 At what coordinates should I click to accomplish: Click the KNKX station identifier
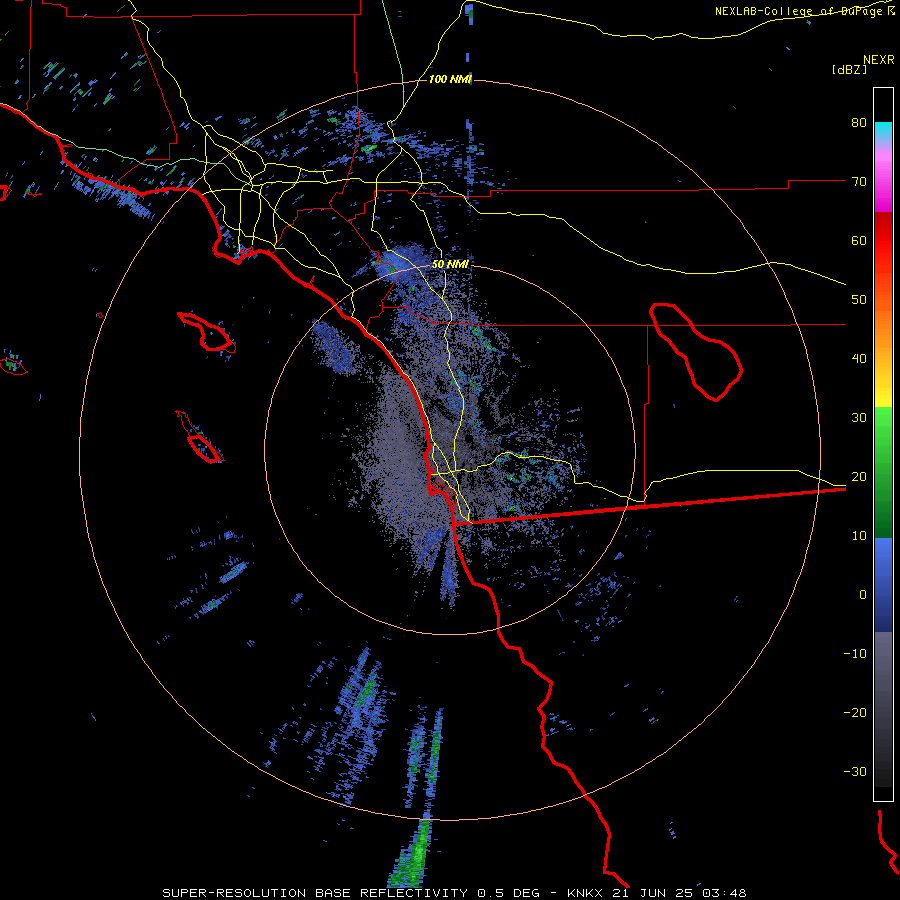(584, 893)
